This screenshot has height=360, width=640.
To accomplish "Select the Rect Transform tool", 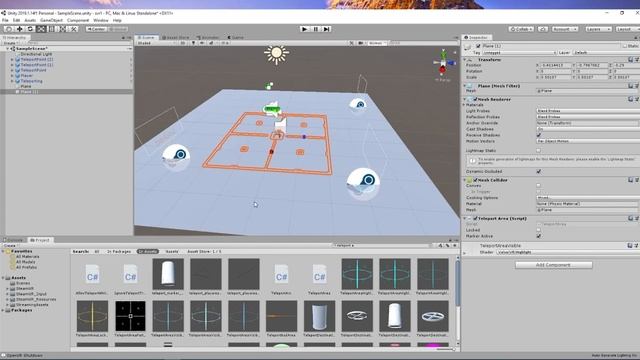I will [x=52, y=29].
